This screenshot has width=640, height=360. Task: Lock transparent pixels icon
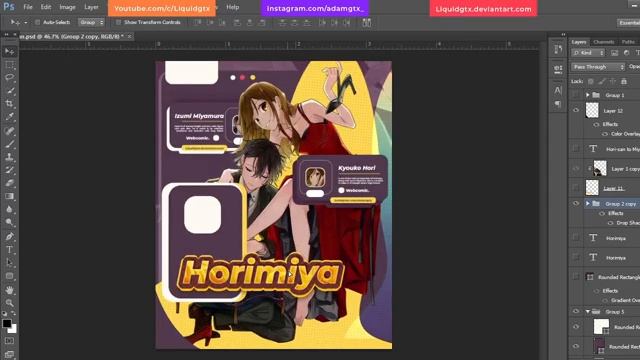point(591,81)
